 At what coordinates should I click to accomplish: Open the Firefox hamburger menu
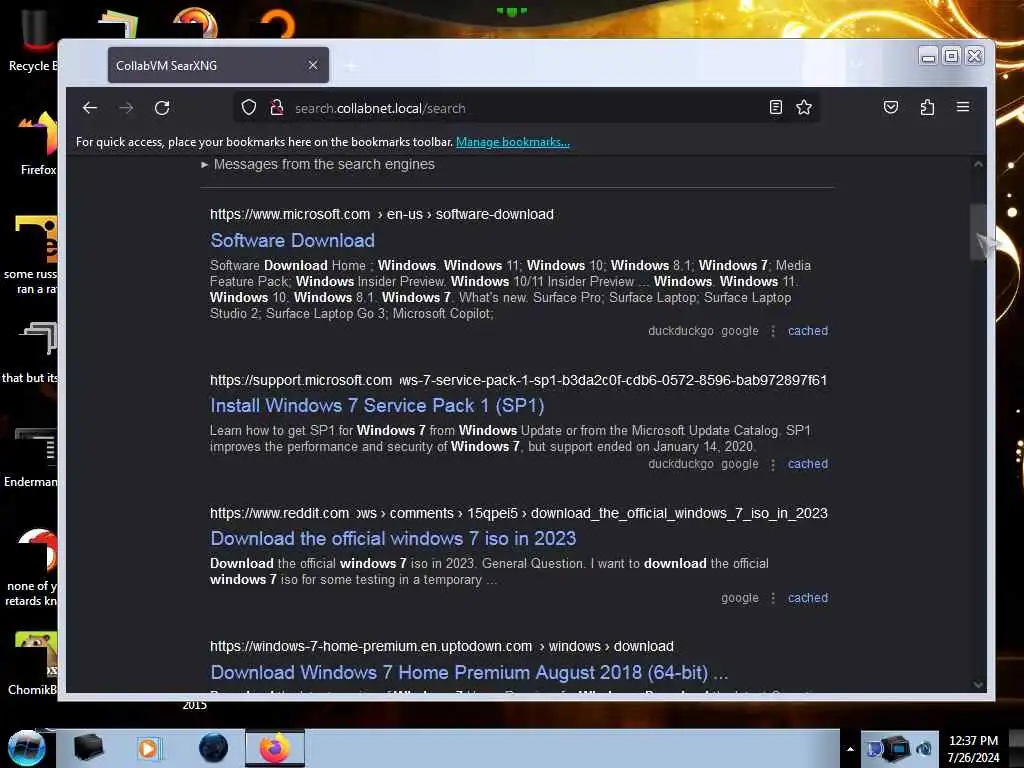pos(963,106)
